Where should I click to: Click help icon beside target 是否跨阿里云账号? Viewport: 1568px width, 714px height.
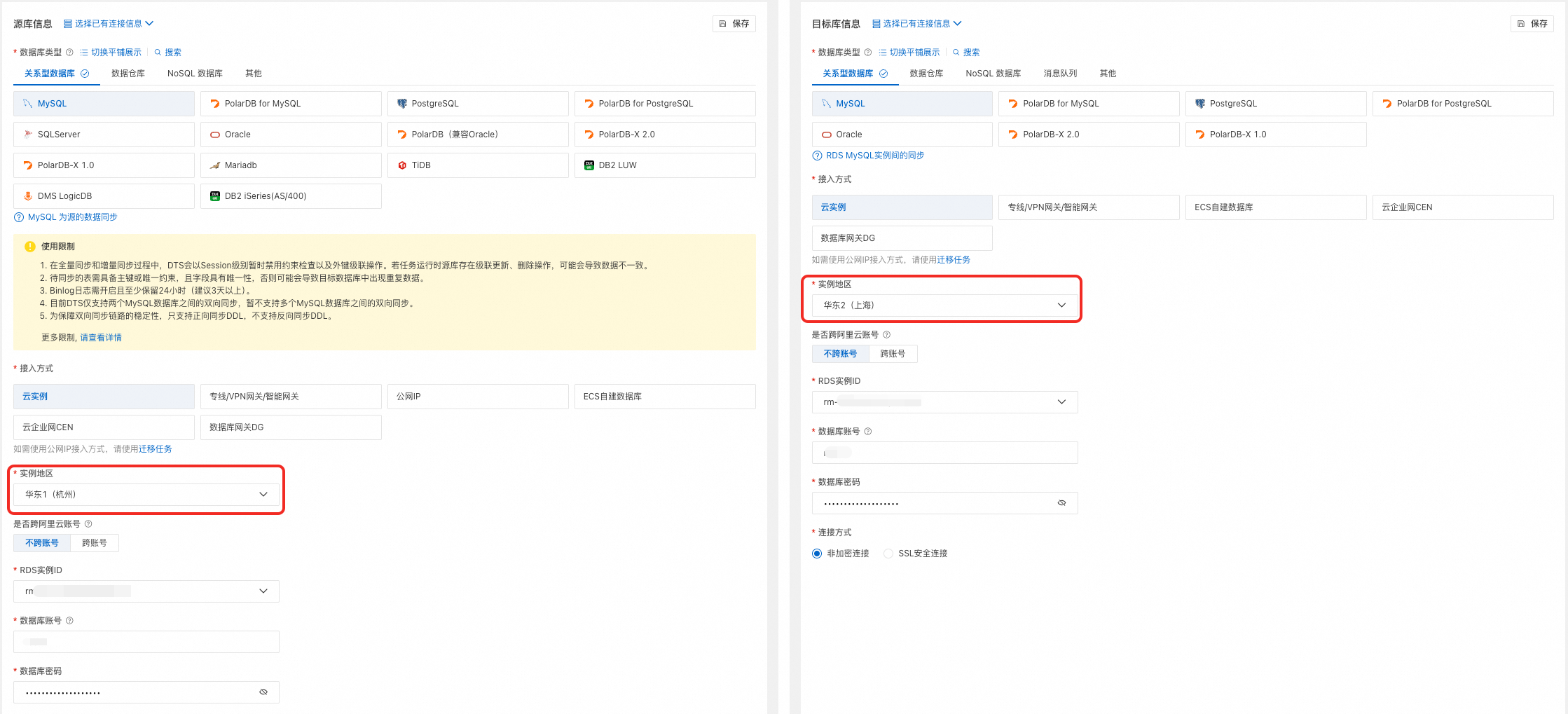pyautogui.click(x=886, y=335)
